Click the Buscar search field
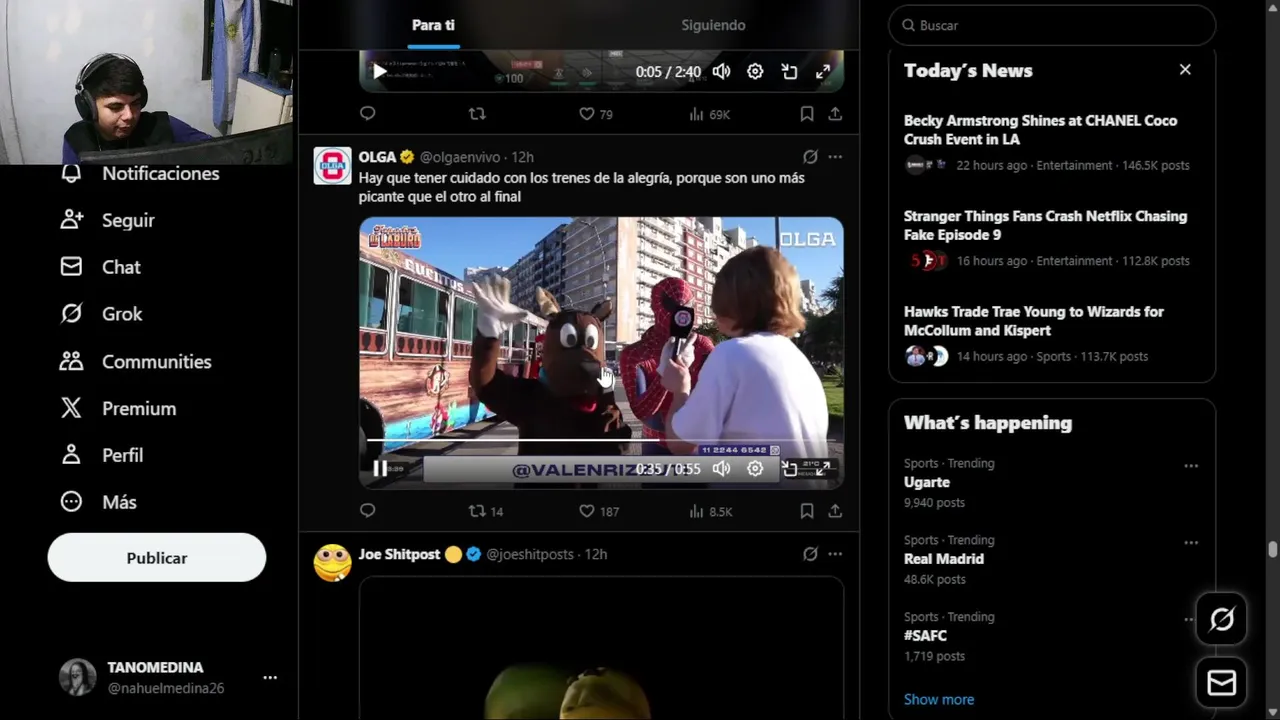The image size is (1280, 720). [x=1052, y=25]
